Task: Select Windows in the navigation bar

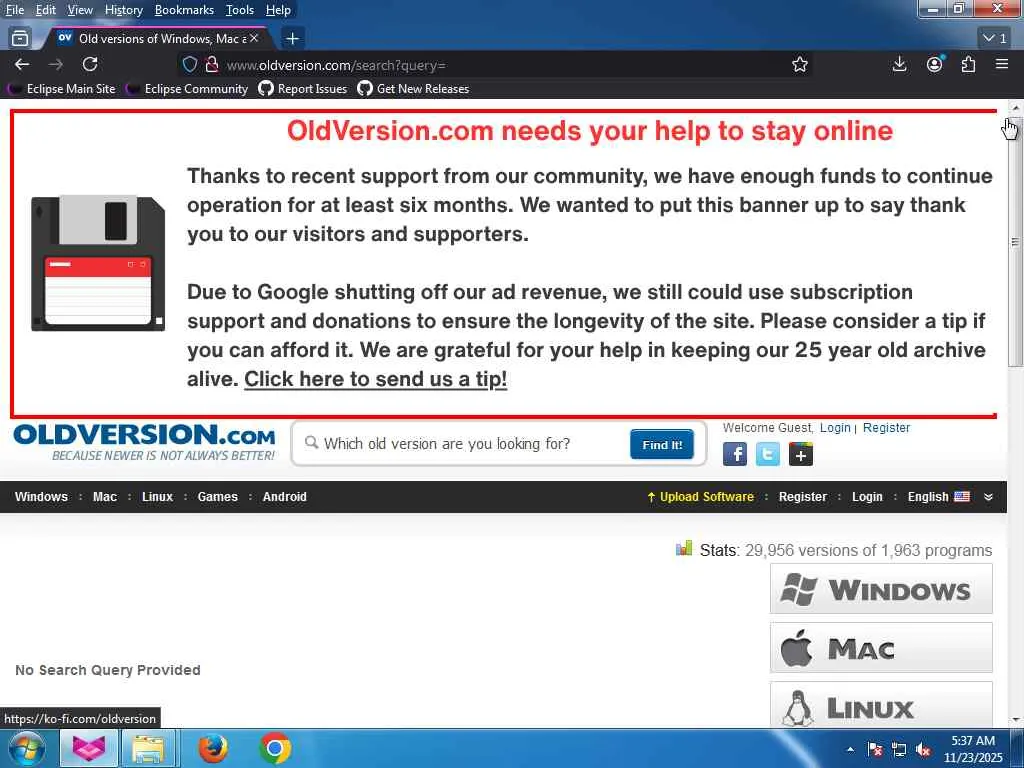Action: point(41,497)
